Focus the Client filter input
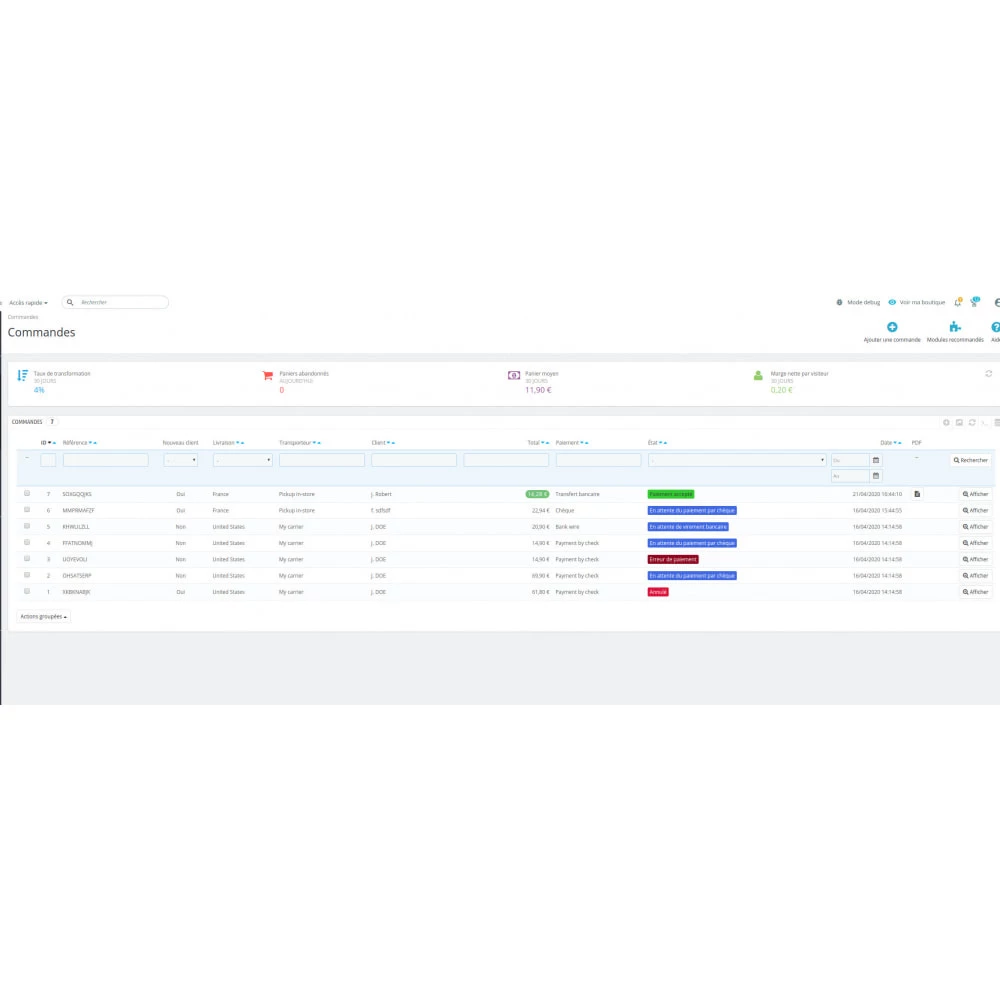The width and height of the screenshot is (1000, 1000). pyautogui.click(x=414, y=460)
